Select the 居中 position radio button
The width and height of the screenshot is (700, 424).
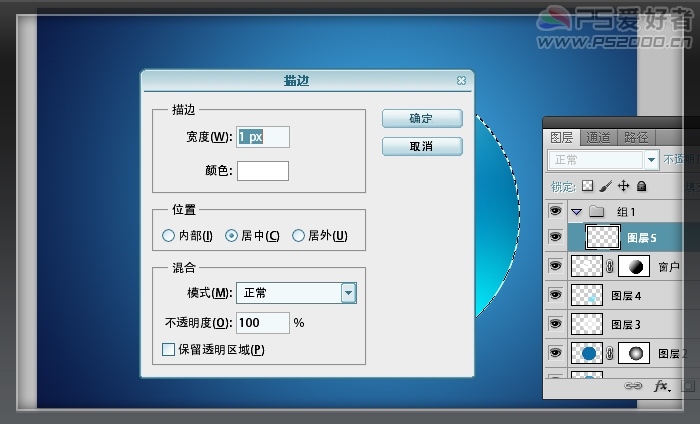[231, 235]
